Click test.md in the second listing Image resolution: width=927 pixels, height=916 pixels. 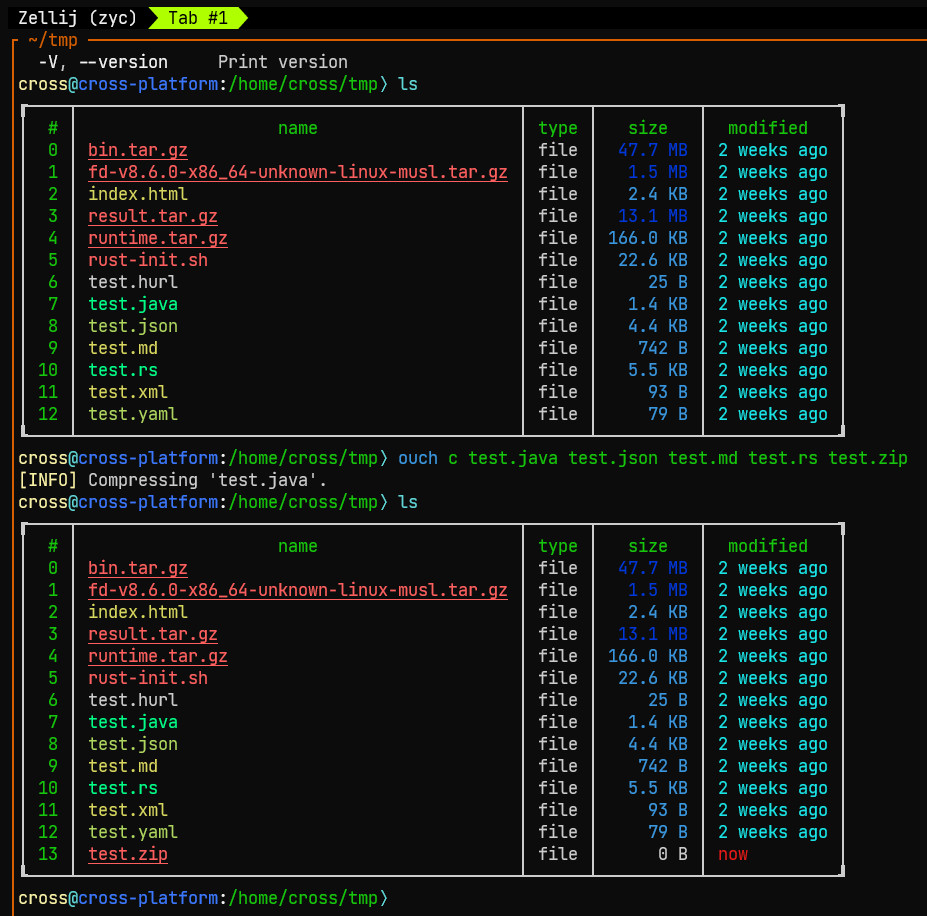coord(123,766)
